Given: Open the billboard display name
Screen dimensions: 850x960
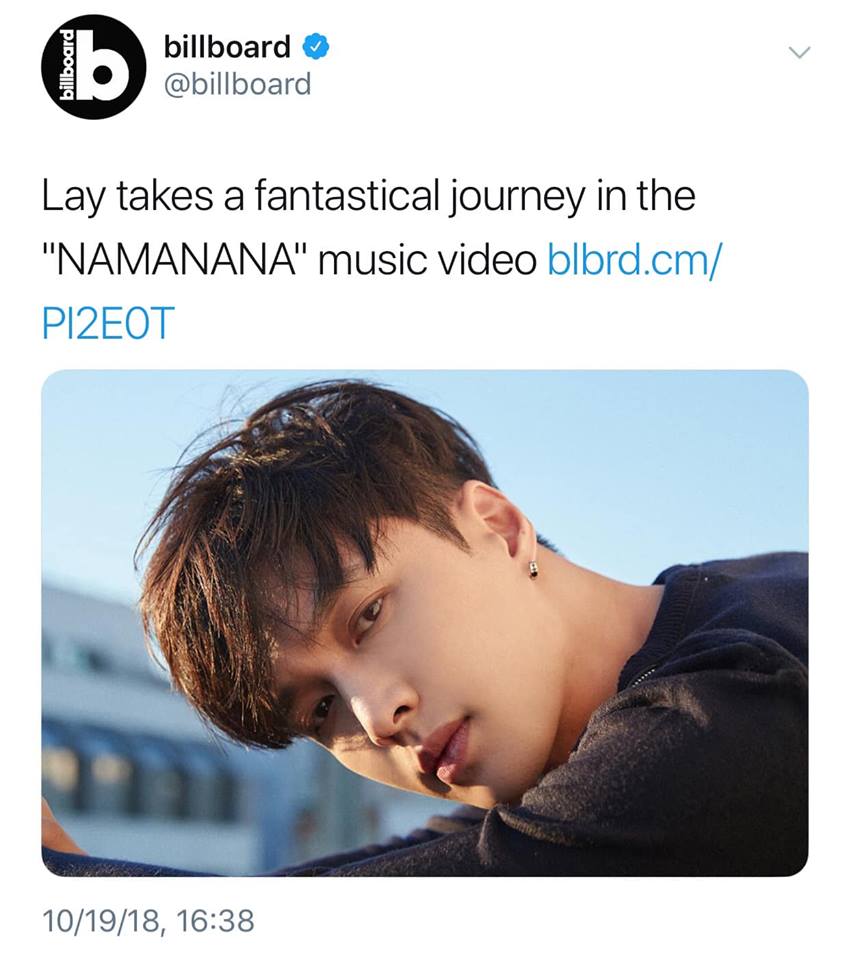Looking at the screenshot, I should pyautogui.click(x=227, y=47).
